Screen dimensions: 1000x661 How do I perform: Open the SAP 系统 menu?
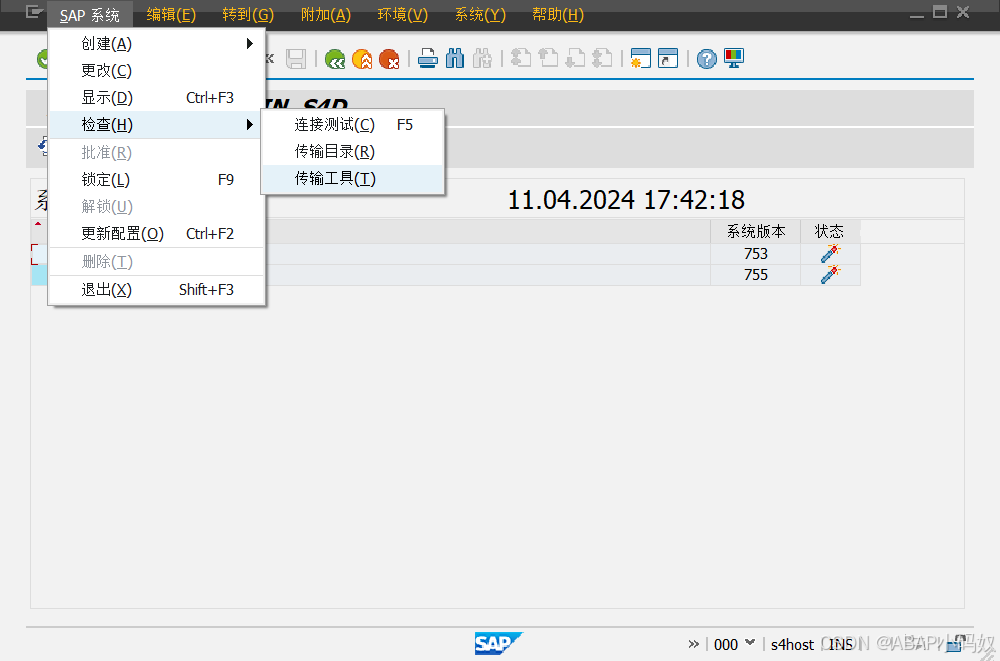click(x=90, y=15)
